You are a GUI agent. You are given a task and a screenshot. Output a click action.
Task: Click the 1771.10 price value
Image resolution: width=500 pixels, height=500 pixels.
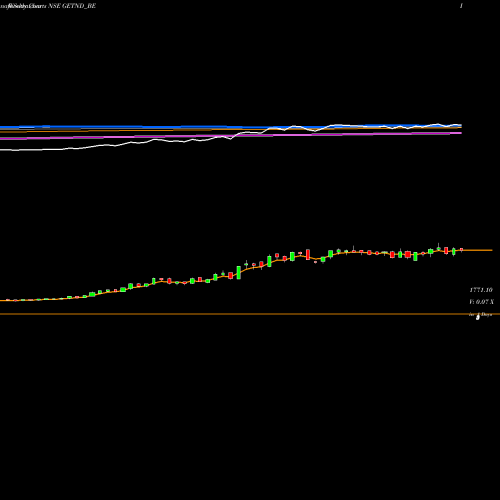click(481, 290)
